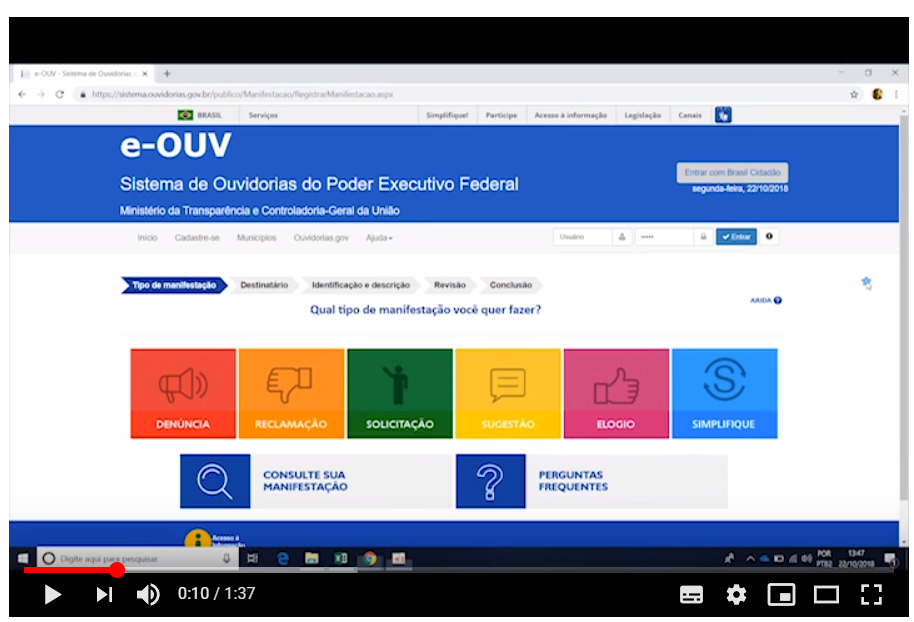
Task: Open the Sugestão speech bubble tile
Action: 508,393
